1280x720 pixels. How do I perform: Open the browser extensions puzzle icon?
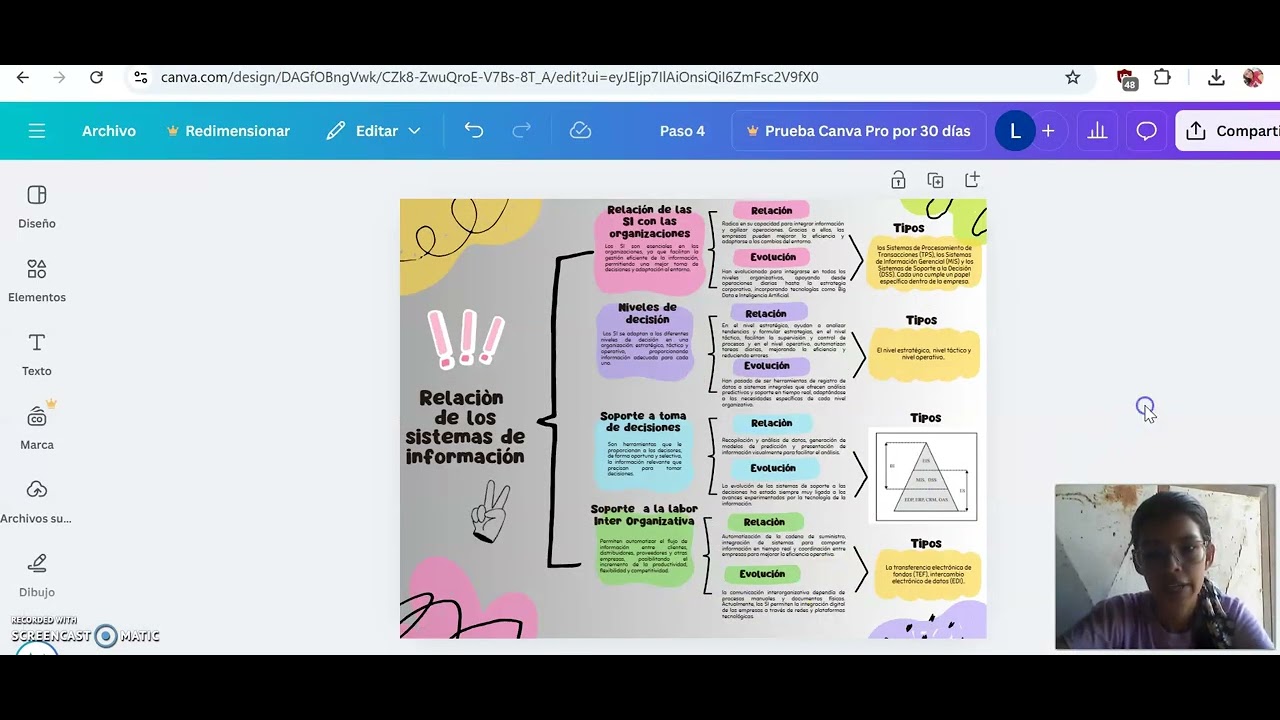point(1162,77)
